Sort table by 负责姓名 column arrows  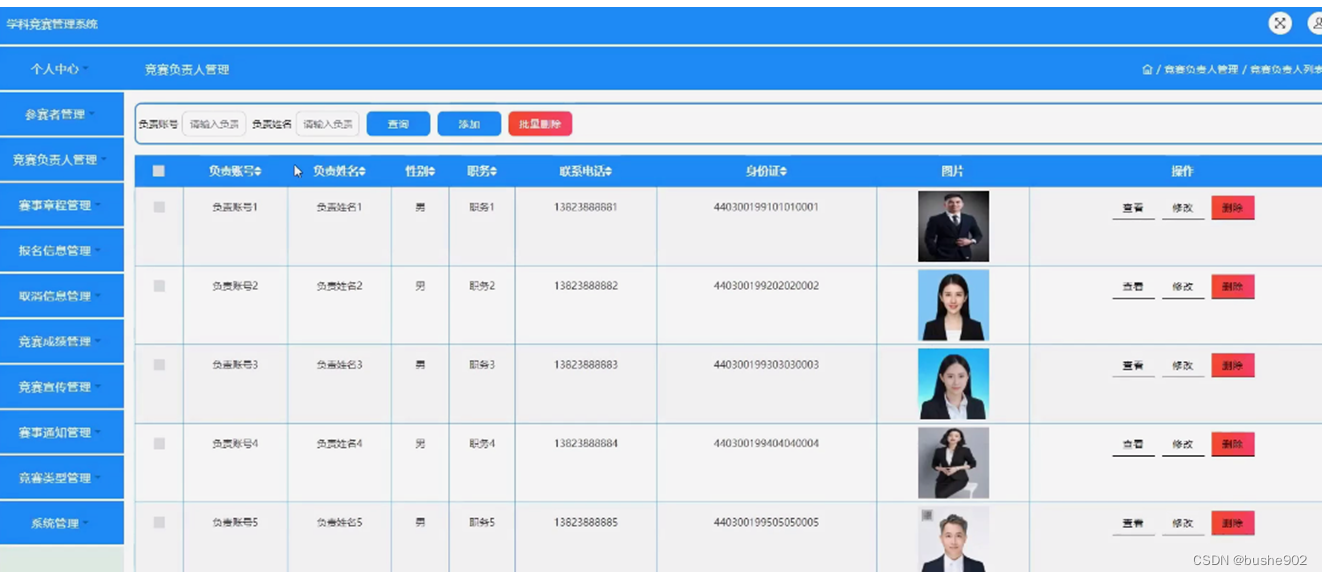(x=362, y=172)
